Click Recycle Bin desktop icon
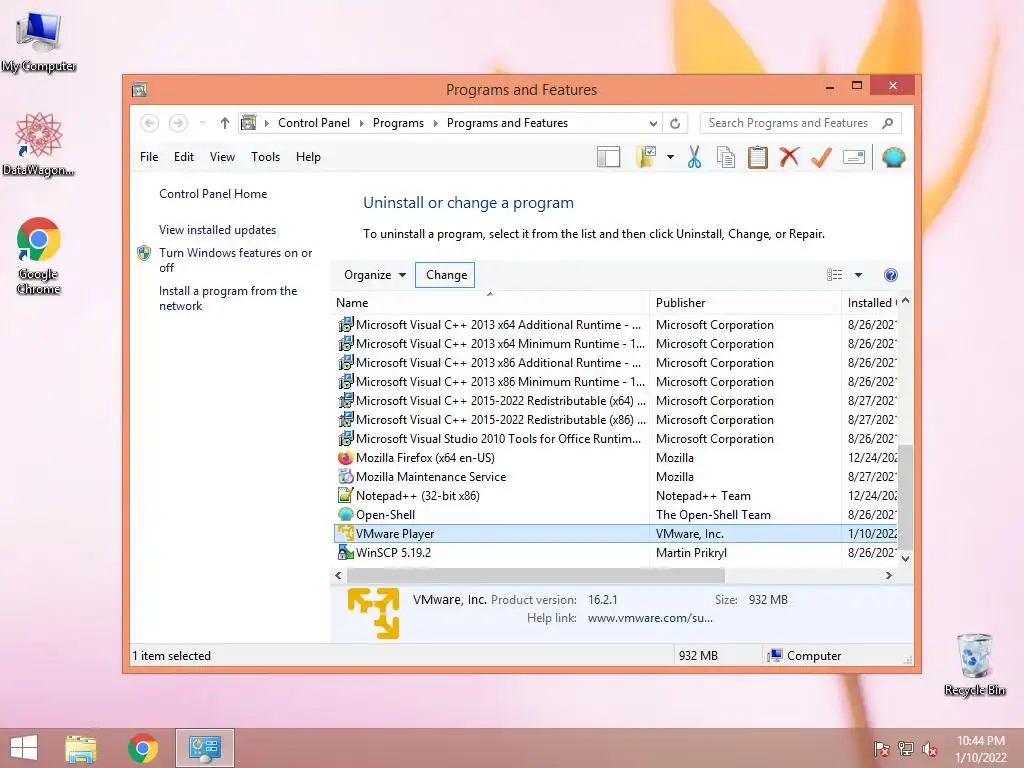This screenshot has height=768, width=1024. point(975,664)
